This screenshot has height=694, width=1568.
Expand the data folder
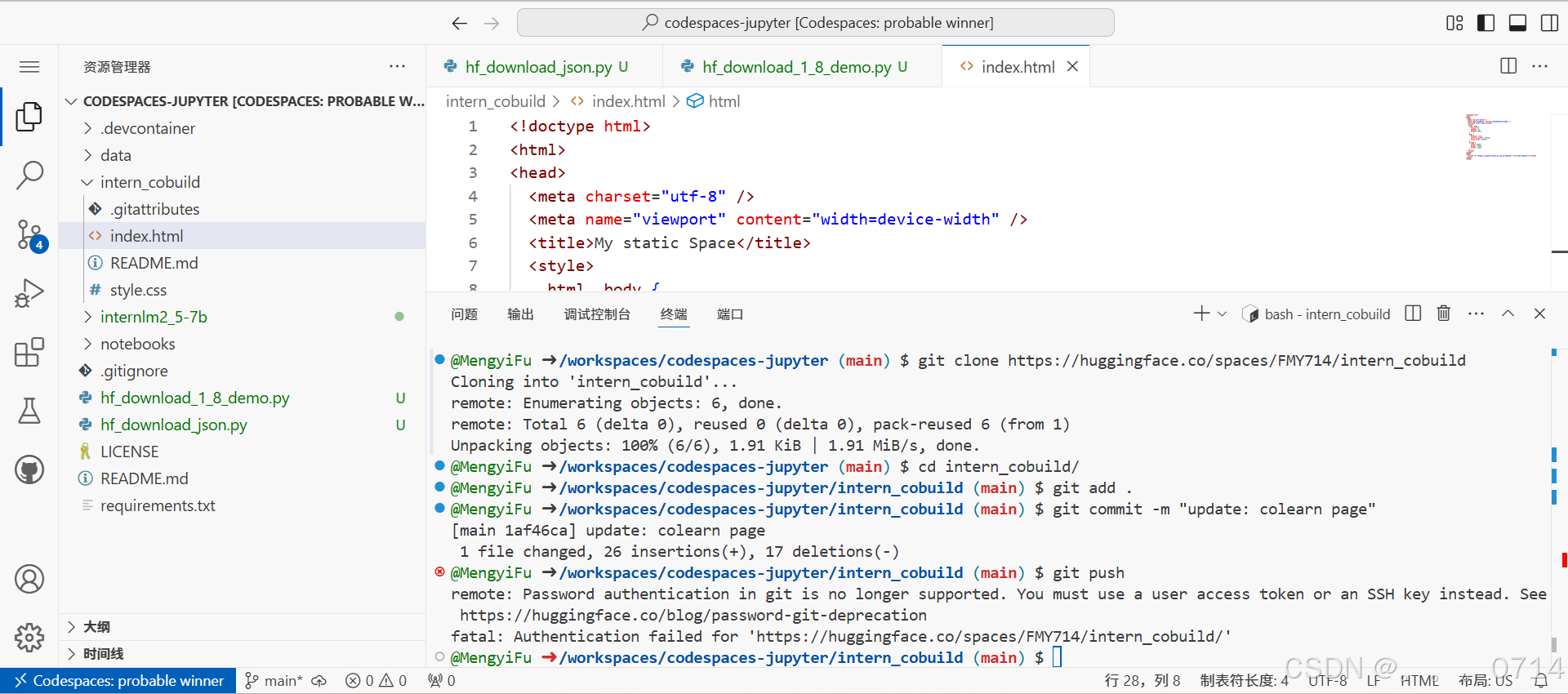pyautogui.click(x=243, y=155)
